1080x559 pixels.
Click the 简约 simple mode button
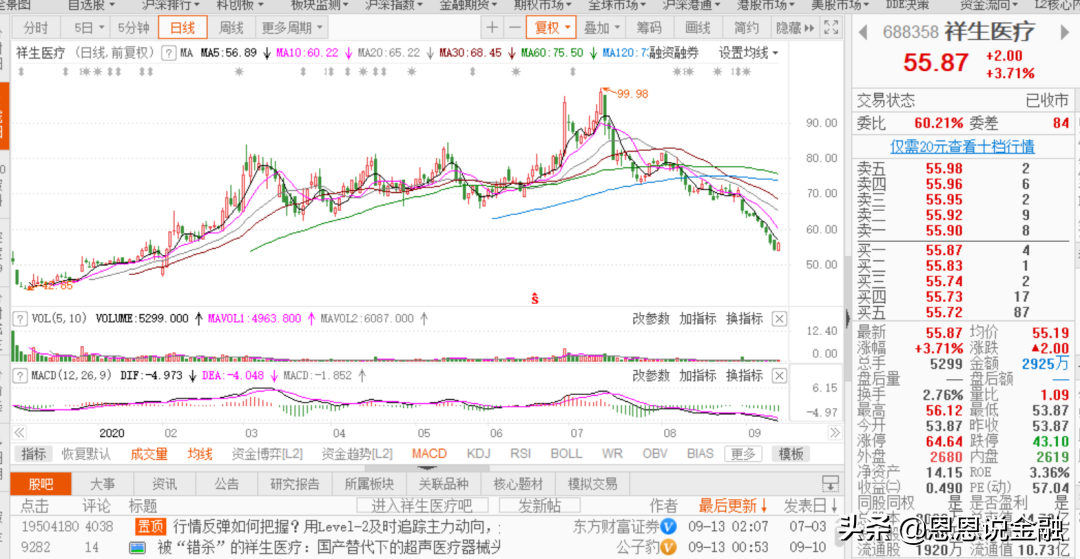tap(747, 28)
